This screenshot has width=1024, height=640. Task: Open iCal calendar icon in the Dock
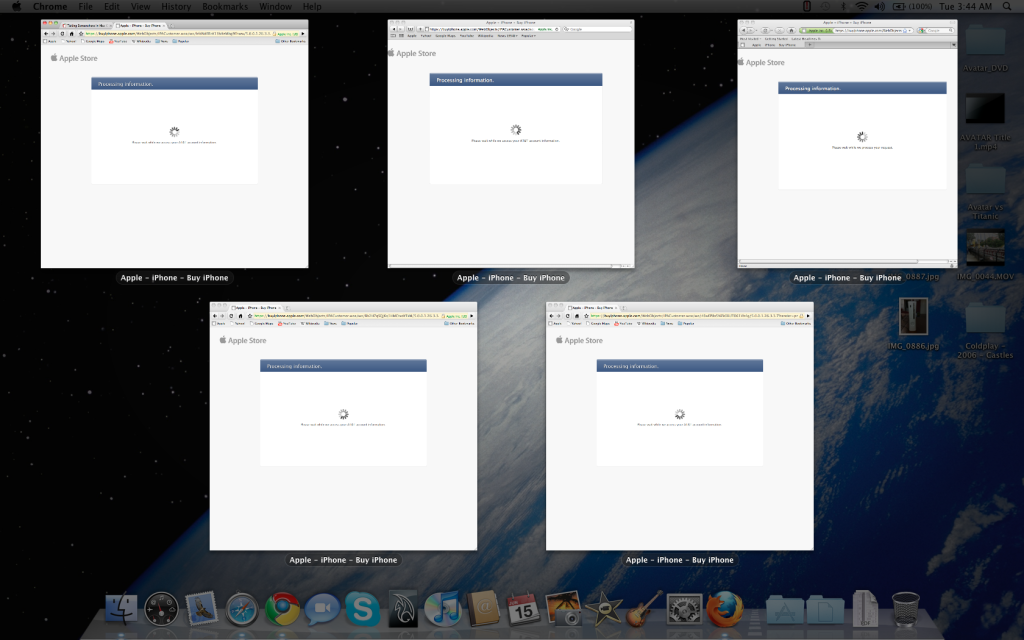(x=523, y=609)
